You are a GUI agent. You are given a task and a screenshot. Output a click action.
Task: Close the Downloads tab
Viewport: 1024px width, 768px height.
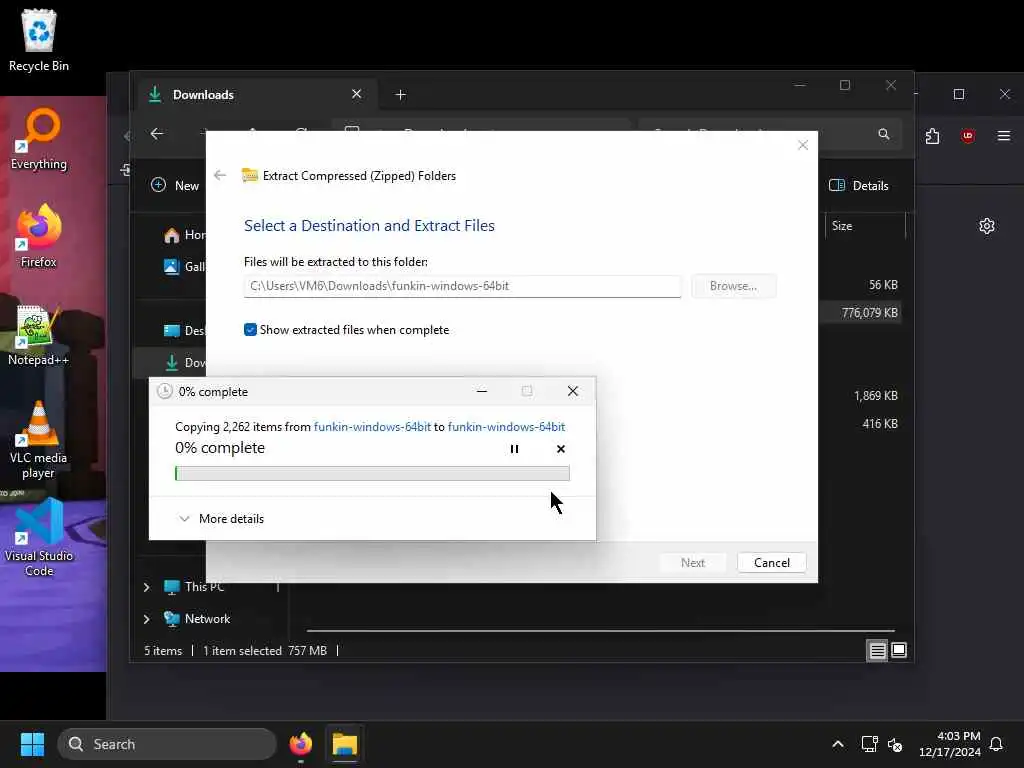click(357, 94)
